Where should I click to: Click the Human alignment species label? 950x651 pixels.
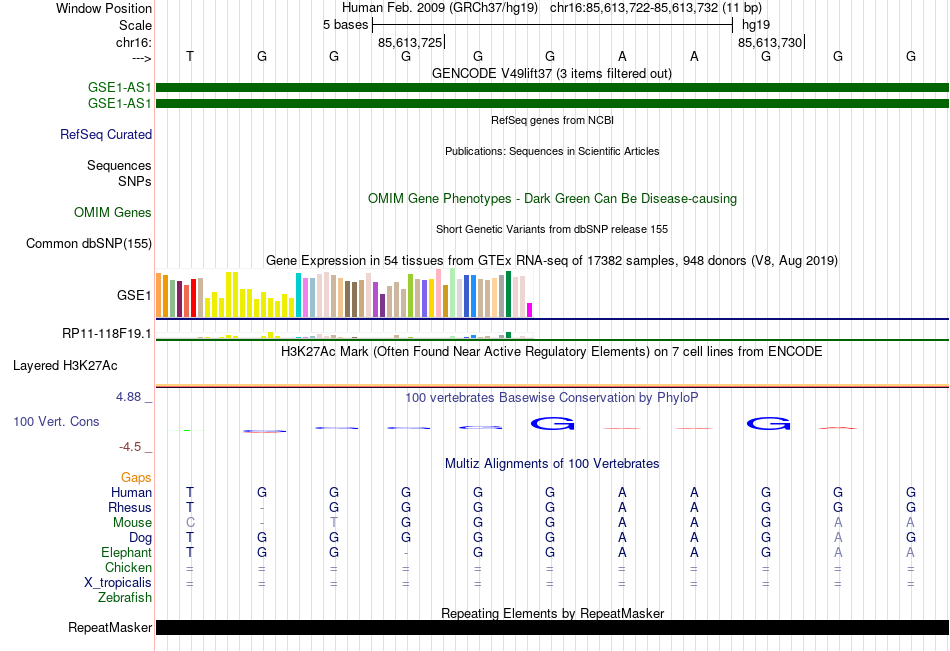tap(131, 492)
